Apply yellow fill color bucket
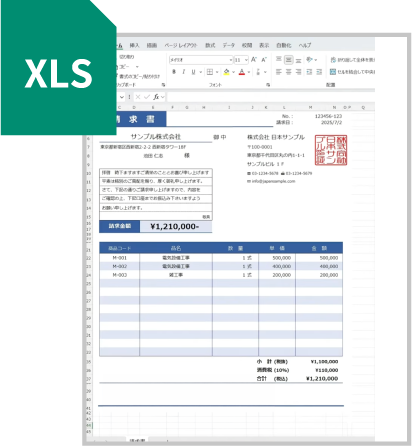This screenshot has height=446, width=412. pyautogui.click(x=226, y=72)
